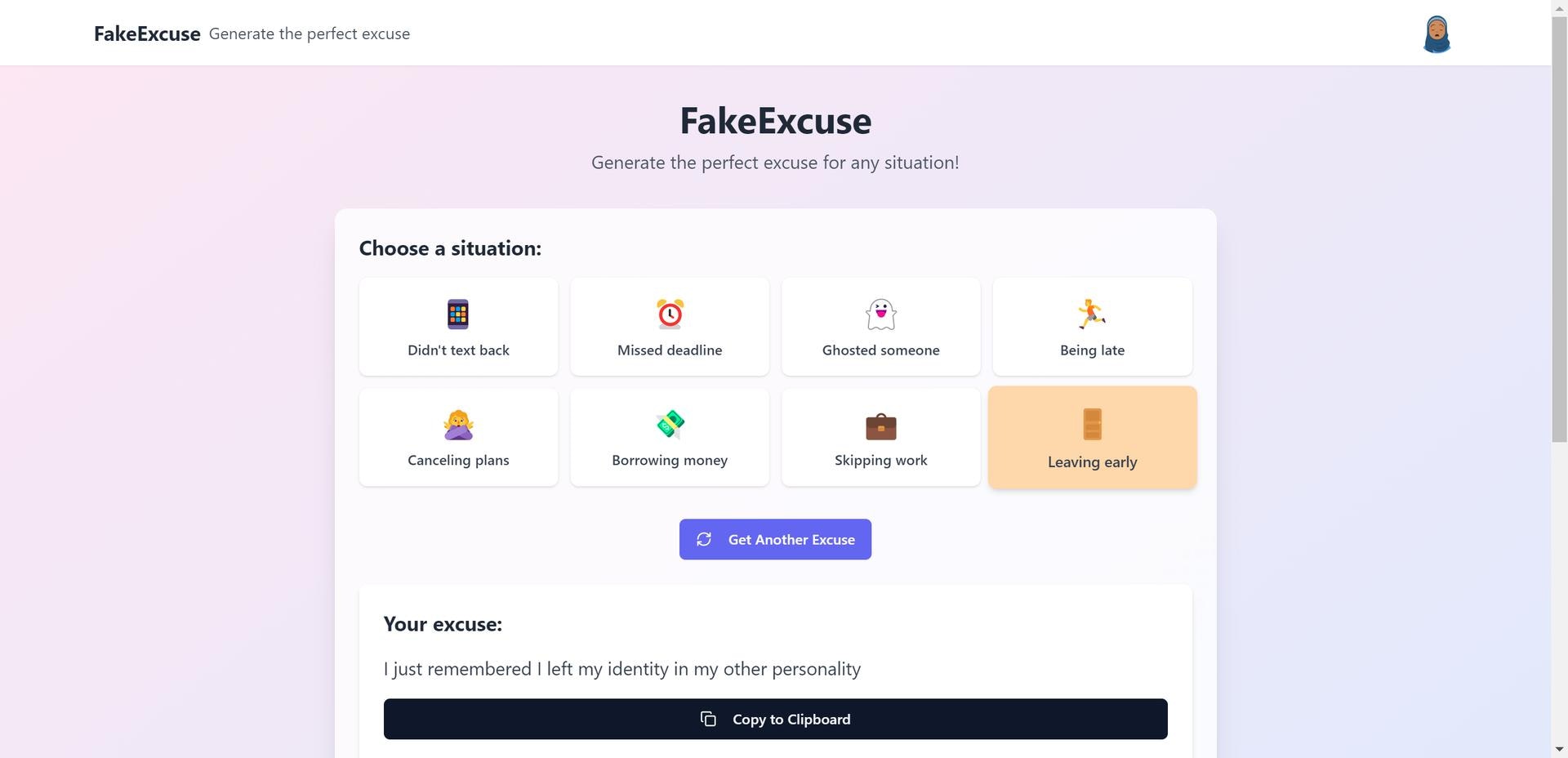Open the profile avatar in the header

(x=1437, y=33)
